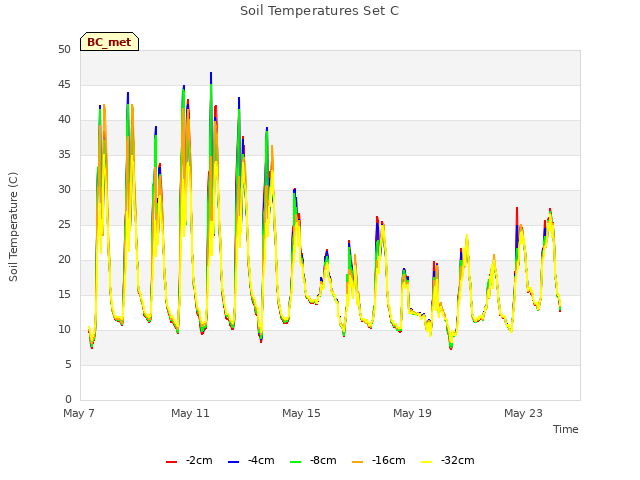
Task: Click the May 15 axis label
Action: 301,413
